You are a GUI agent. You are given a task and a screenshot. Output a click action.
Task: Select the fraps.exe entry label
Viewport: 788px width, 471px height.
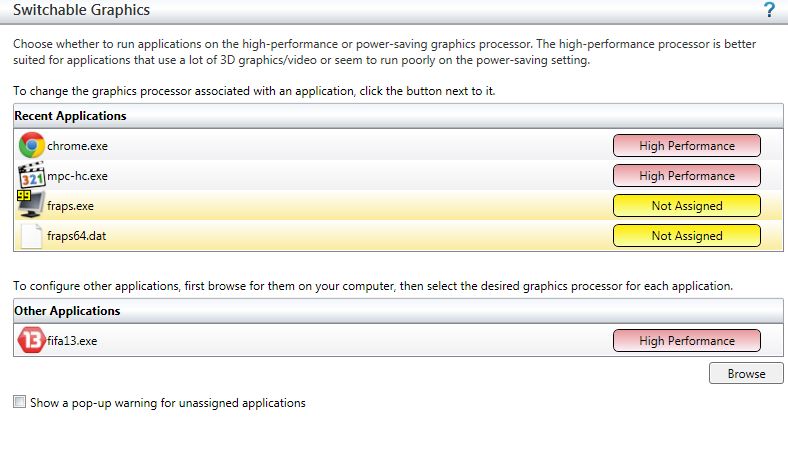pyautogui.click(x=70, y=206)
